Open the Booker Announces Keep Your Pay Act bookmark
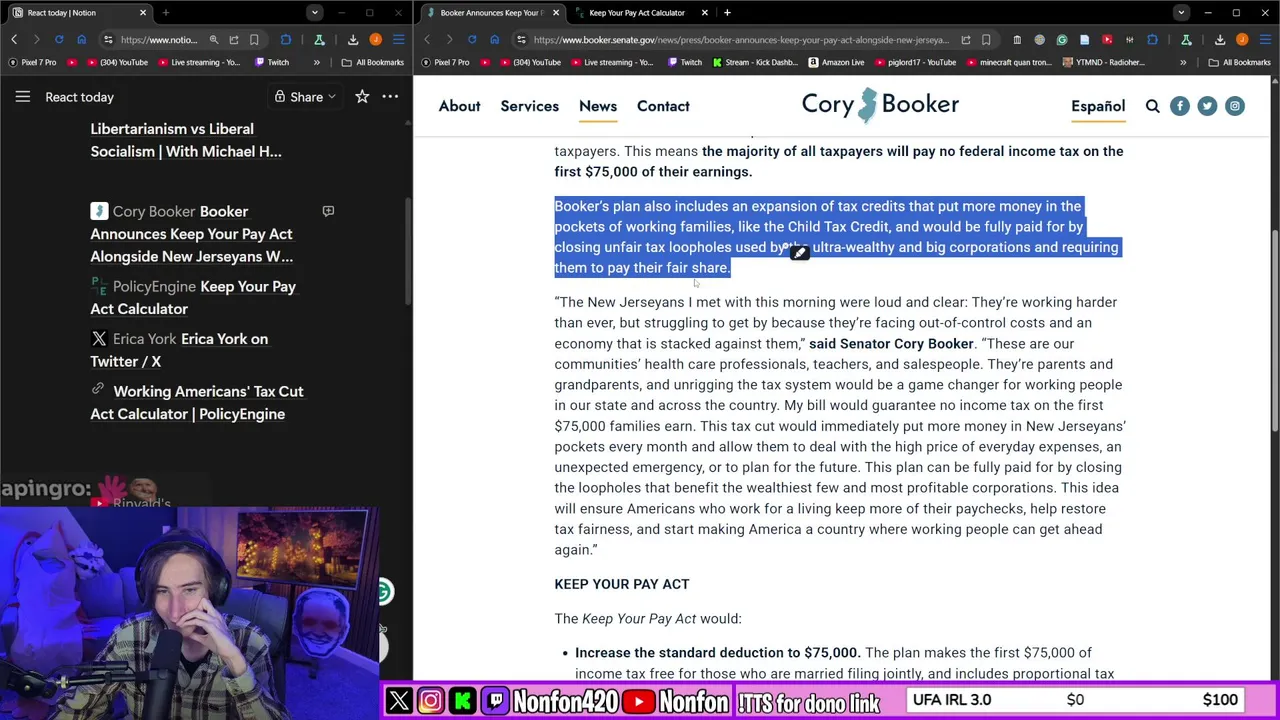Image resolution: width=1280 pixels, height=720 pixels. (192, 234)
